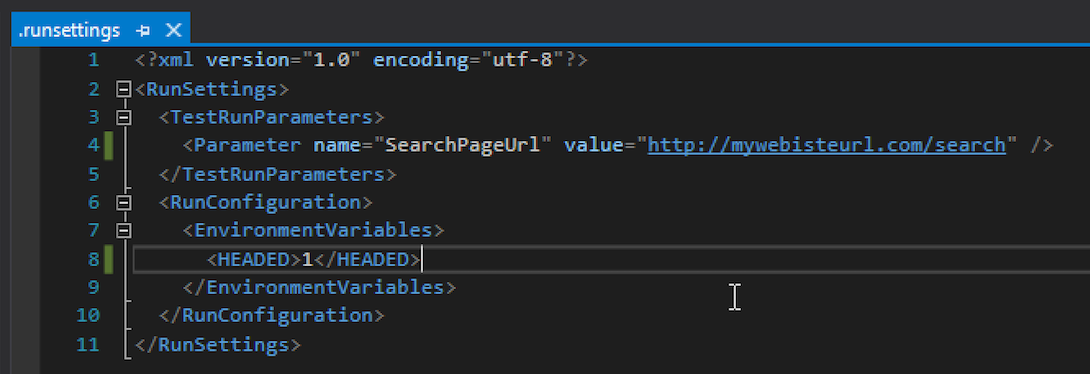The height and width of the screenshot is (374, 1090).
Task: Collapse the RunSettings root element
Action: click(x=124, y=89)
